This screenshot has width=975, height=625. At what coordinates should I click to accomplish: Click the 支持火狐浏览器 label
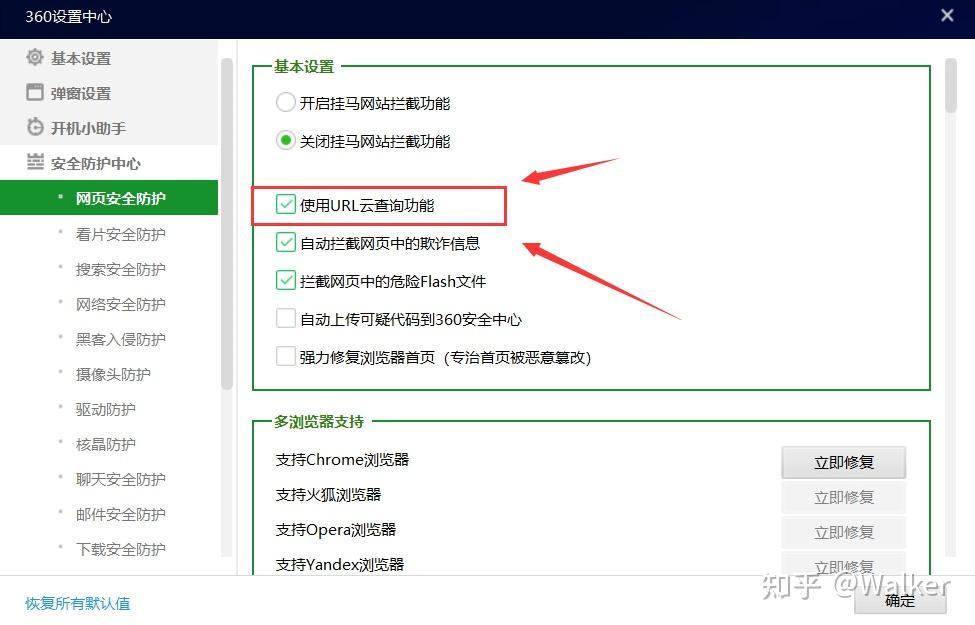coord(328,494)
